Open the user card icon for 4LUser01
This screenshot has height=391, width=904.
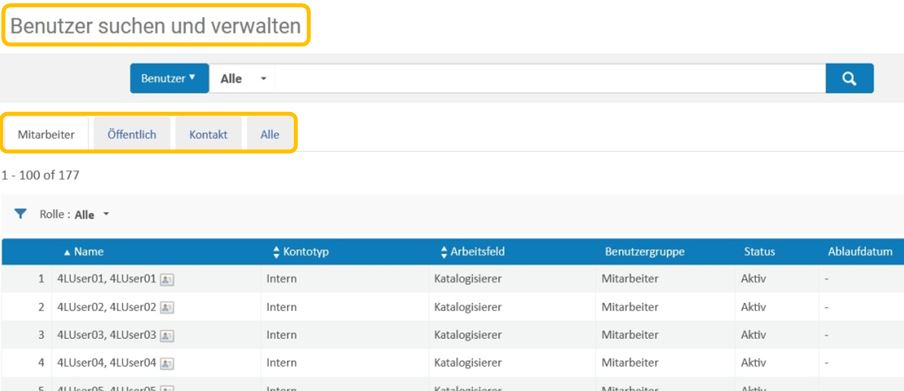click(167, 280)
